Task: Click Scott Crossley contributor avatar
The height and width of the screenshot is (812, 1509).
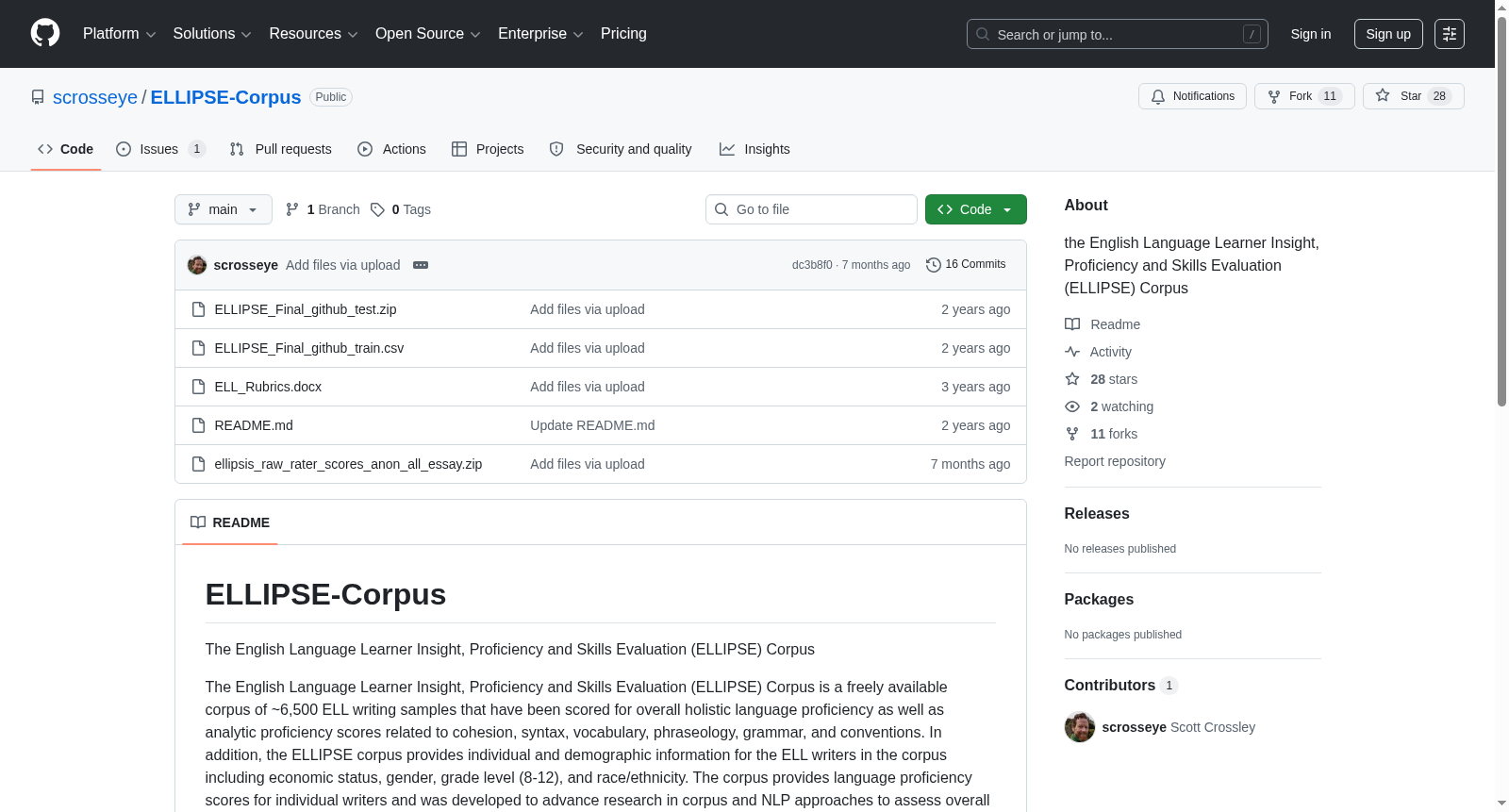Action: point(1080,727)
